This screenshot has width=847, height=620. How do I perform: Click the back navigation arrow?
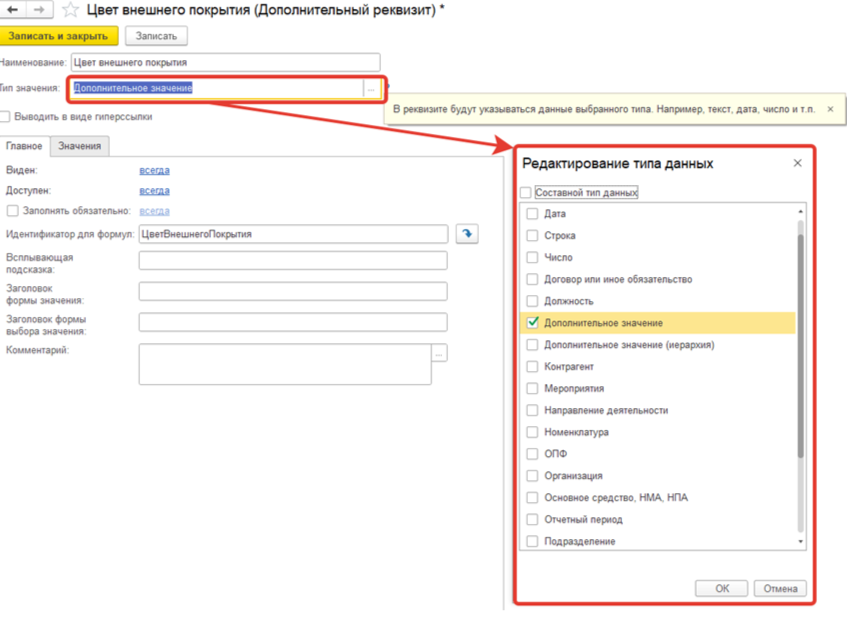coord(12,9)
